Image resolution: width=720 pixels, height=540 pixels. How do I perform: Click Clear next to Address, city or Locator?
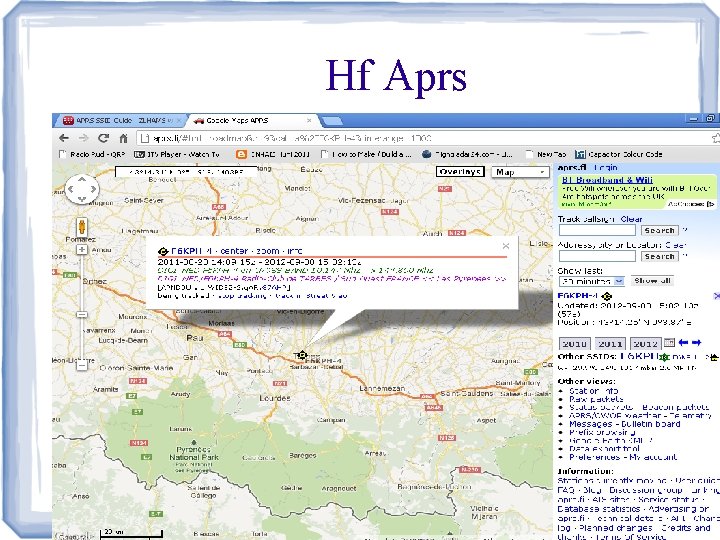pyautogui.click(x=676, y=245)
